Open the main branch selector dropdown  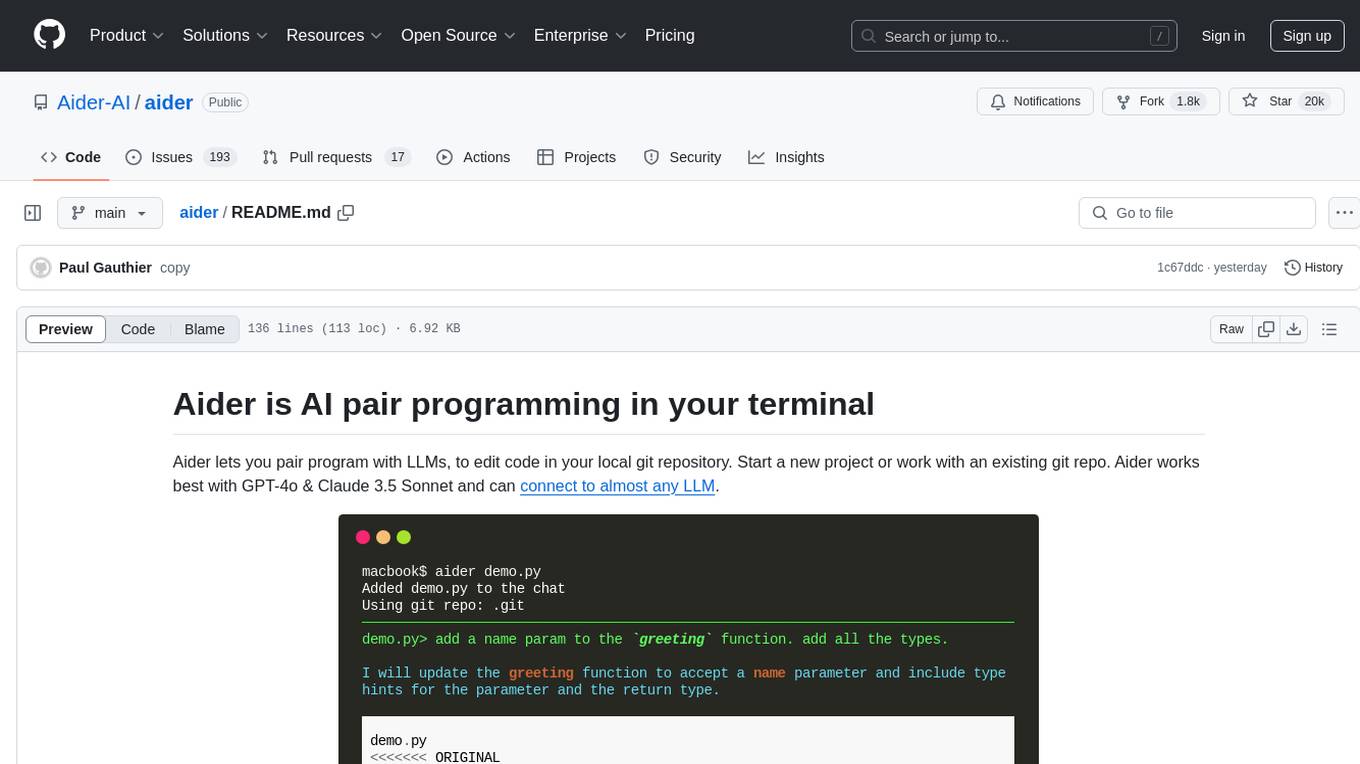click(110, 213)
